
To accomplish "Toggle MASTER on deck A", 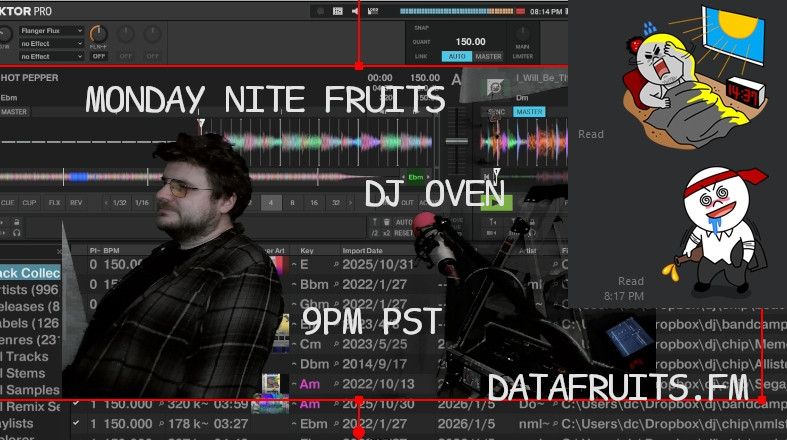I will click(14, 112).
